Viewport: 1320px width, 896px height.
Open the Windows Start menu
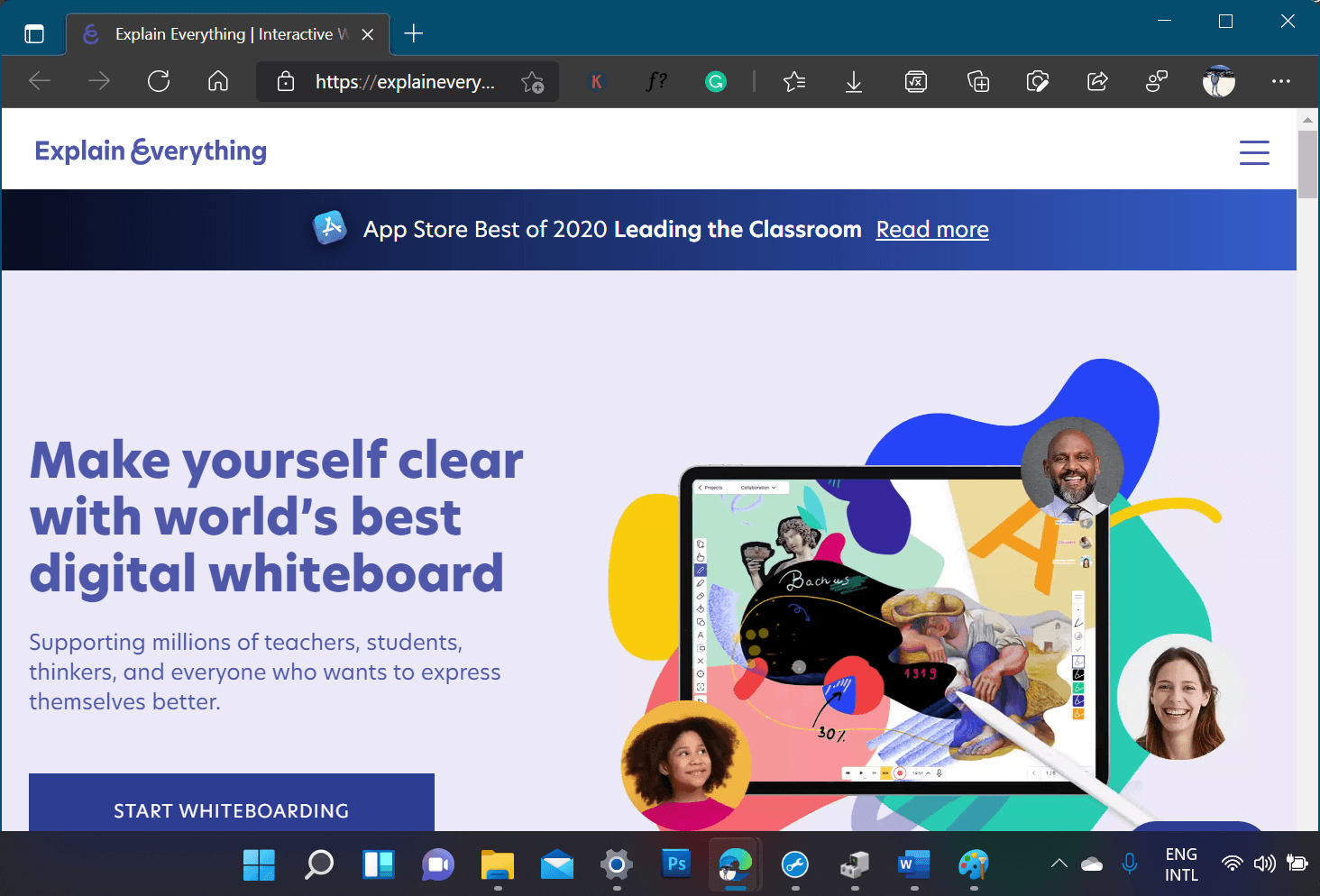coord(259,865)
